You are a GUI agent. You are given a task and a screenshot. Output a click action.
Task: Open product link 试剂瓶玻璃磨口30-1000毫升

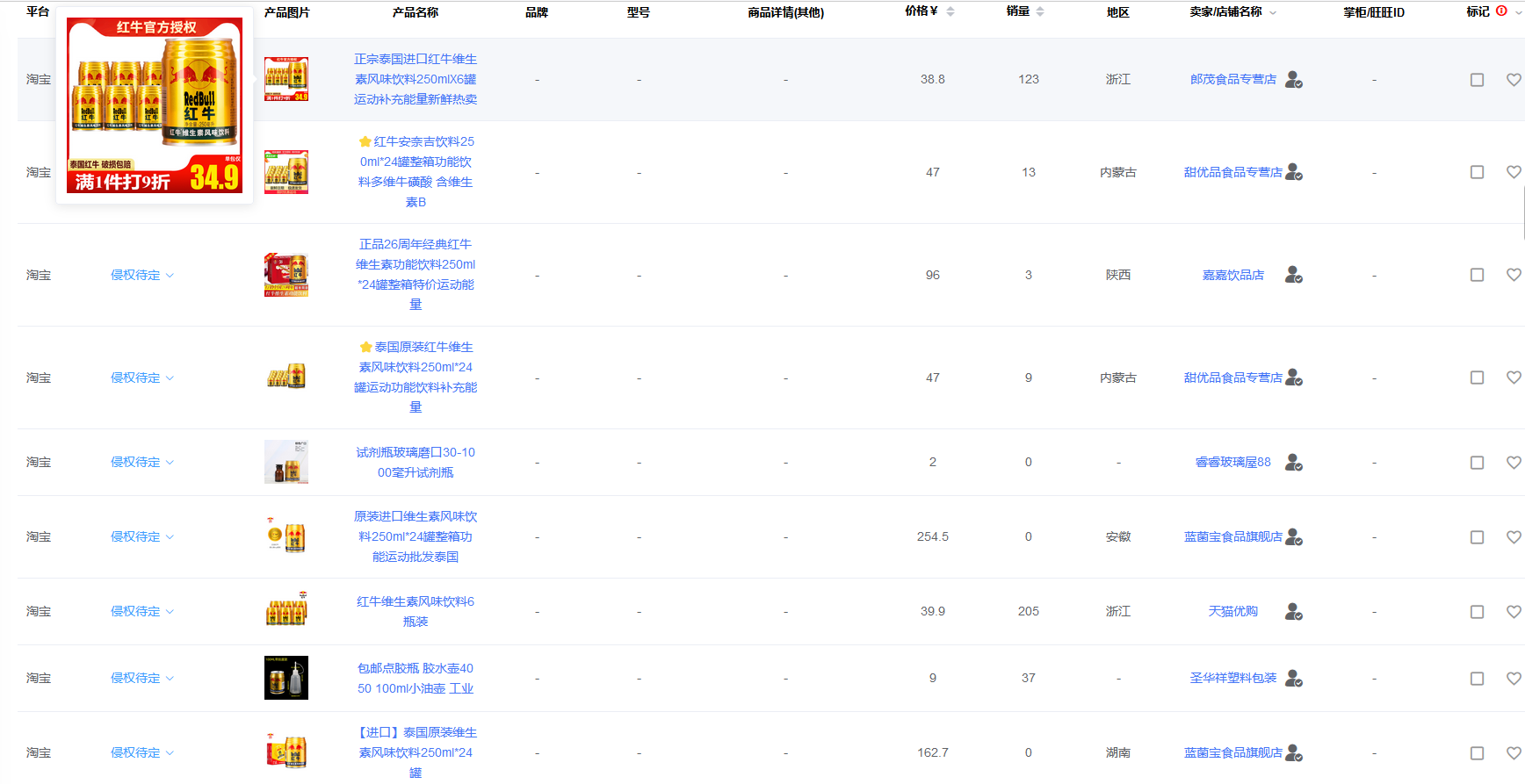(416, 463)
